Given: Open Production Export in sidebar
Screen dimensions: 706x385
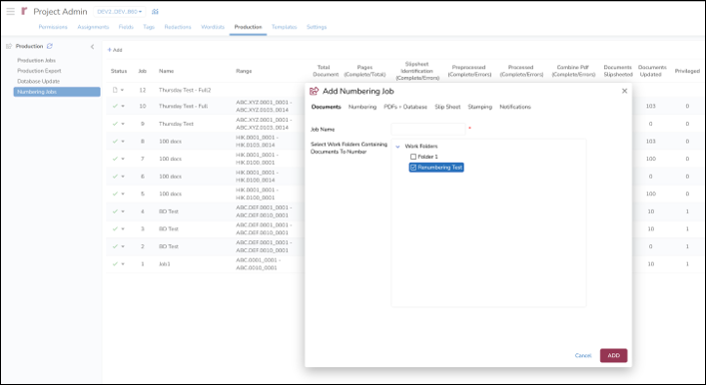Looking at the screenshot, I should (39, 71).
